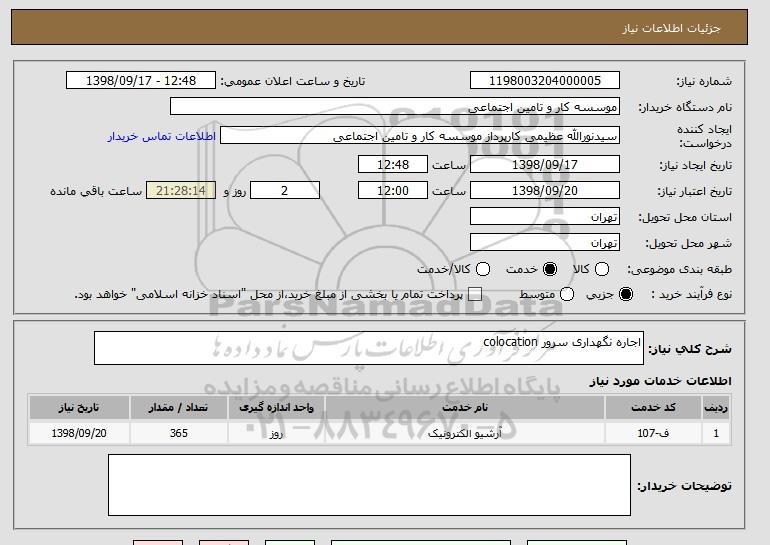Click the buyer organization name field
The width and height of the screenshot is (770, 545).
pos(395,107)
